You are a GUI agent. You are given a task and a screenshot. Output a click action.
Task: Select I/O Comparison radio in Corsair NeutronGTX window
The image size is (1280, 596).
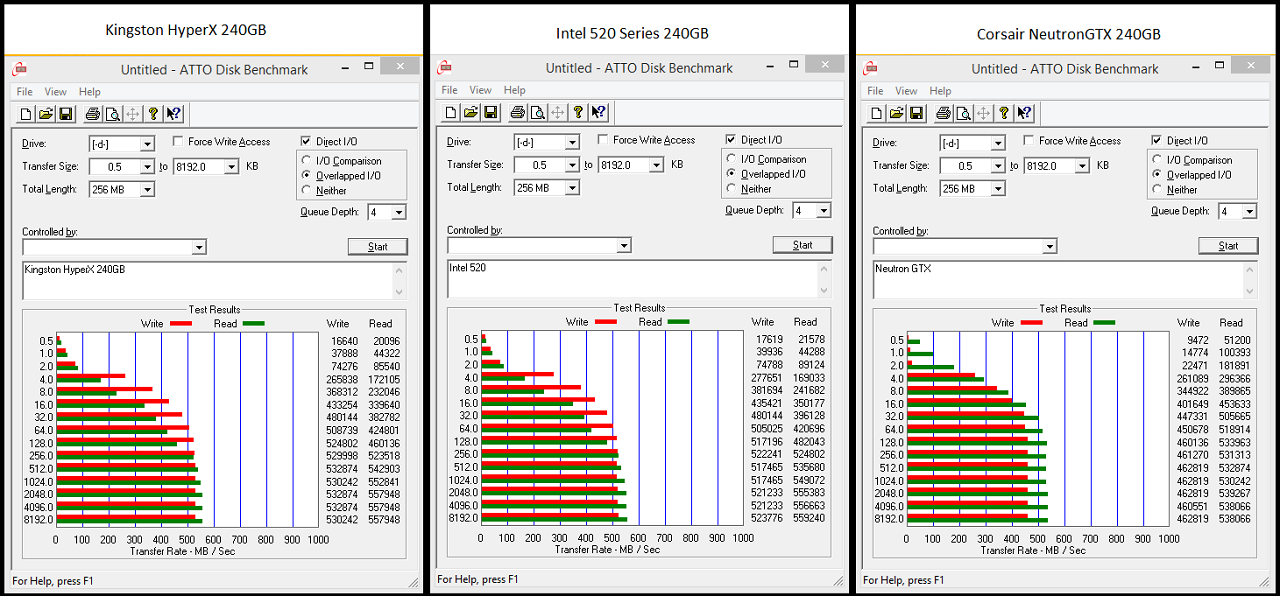pyautogui.click(x=1158, y=160)
